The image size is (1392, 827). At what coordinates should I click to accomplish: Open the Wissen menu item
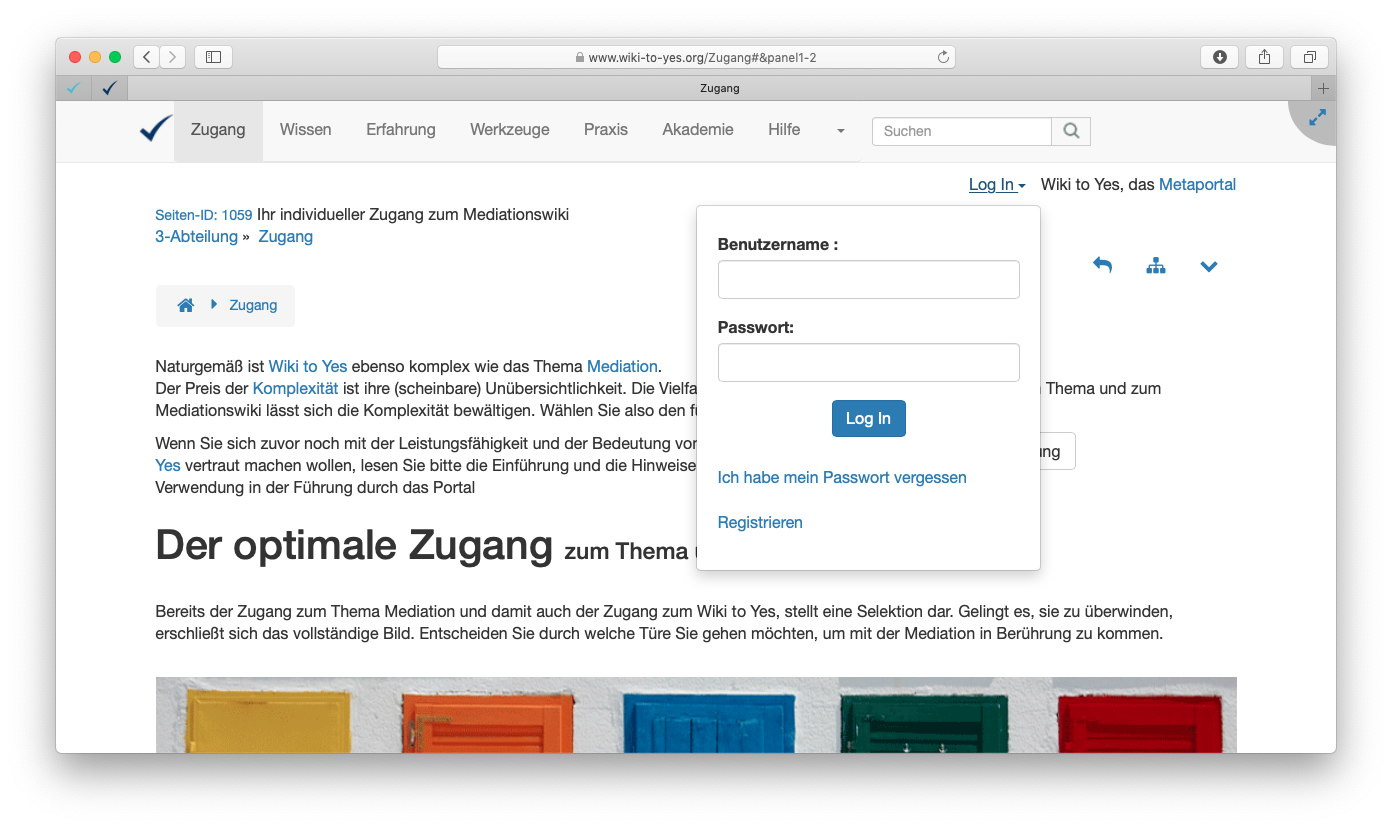(305, 130)
